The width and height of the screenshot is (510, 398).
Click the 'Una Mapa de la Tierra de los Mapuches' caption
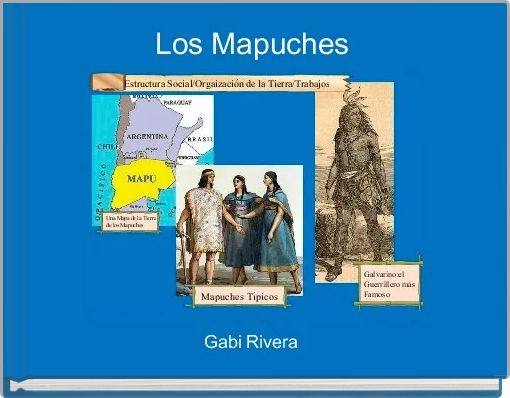(130, 221)
